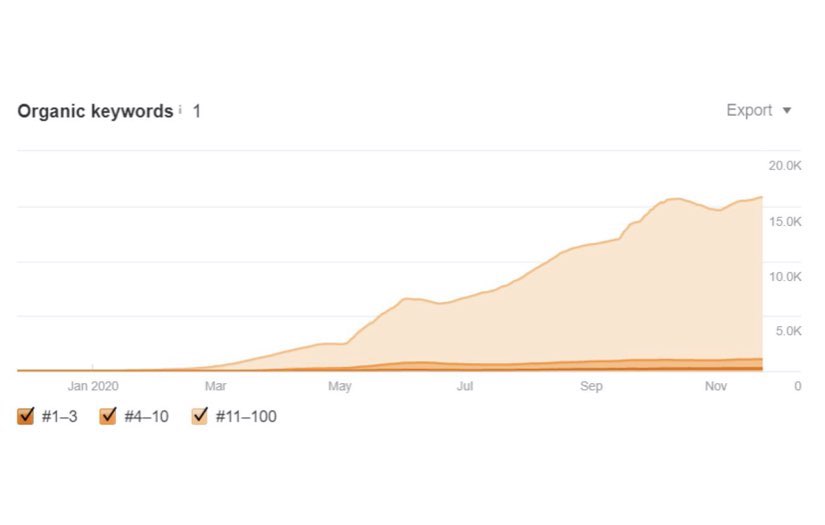Disable the #11–100 positions checkbox
The width and height of the screenshot is (825, 525).
(x=199, y=416)
